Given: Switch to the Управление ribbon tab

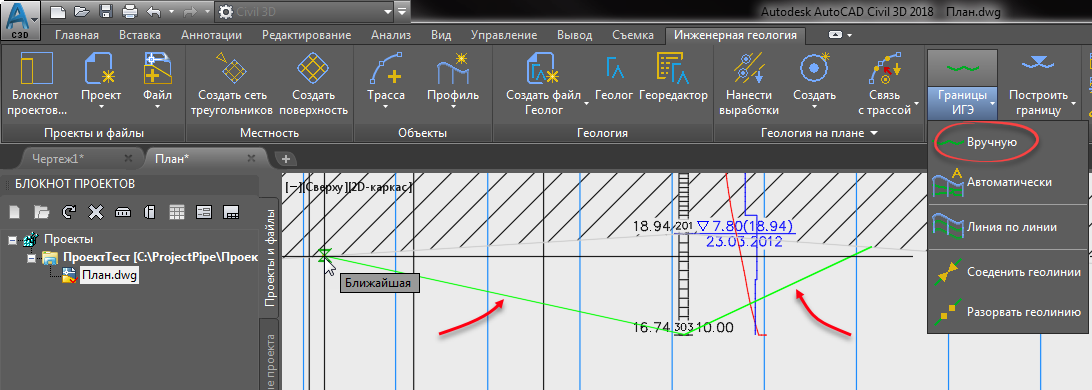Looking at the screenshot, I should click(x=504, y=36).
